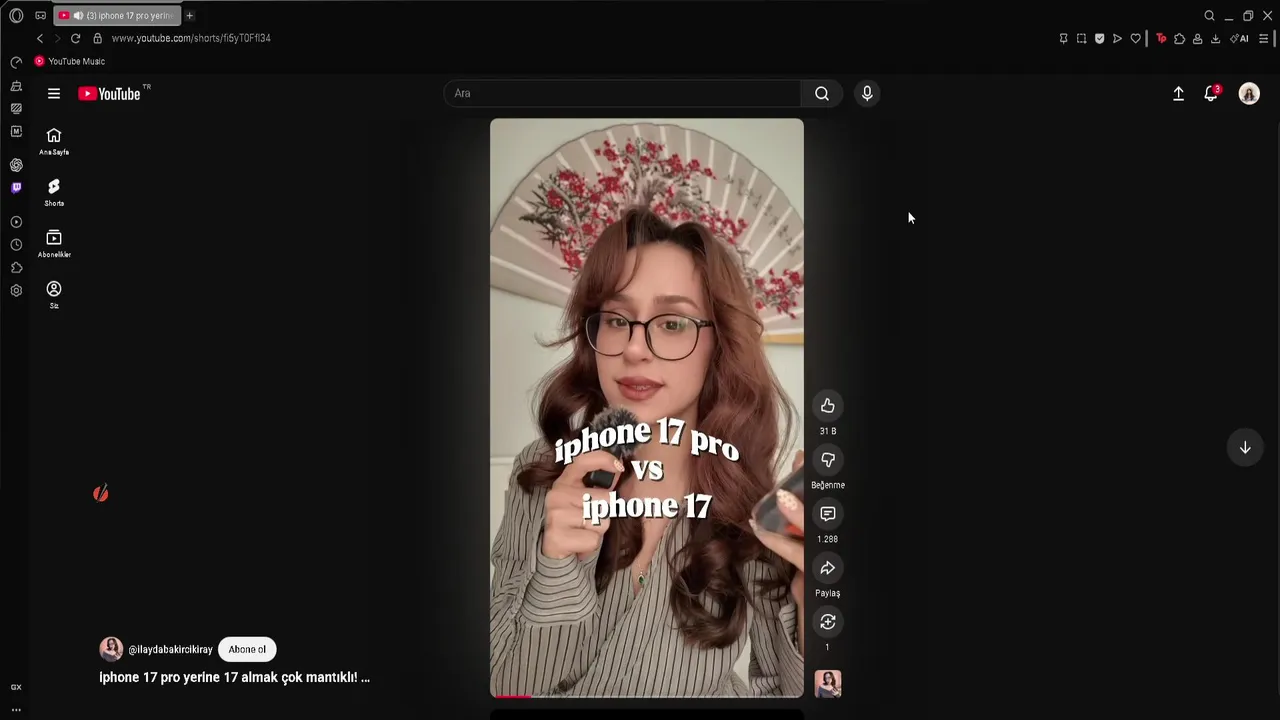Like the short with thumbs up

(x=828, y=405)
